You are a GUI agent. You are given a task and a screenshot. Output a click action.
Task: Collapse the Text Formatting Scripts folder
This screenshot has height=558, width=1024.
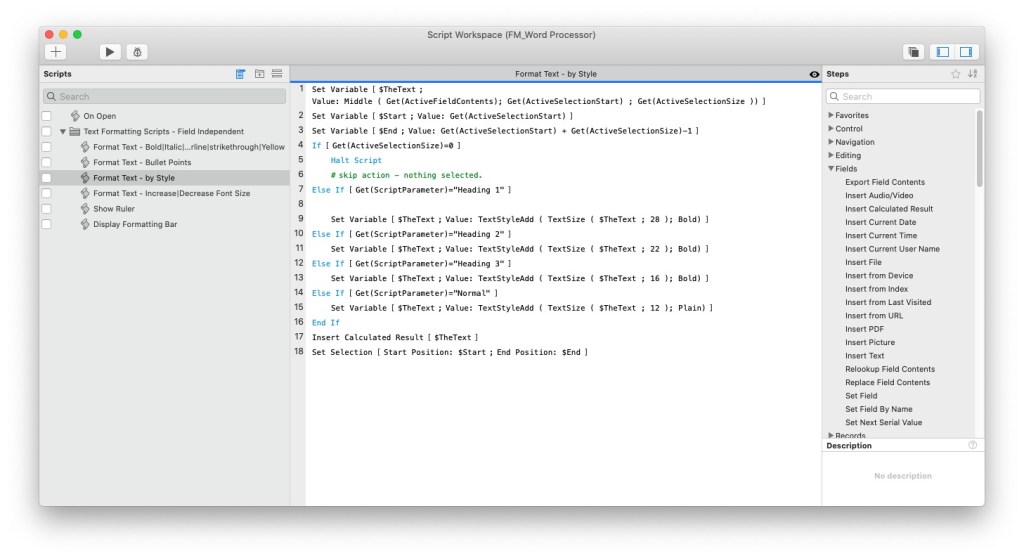62,132
